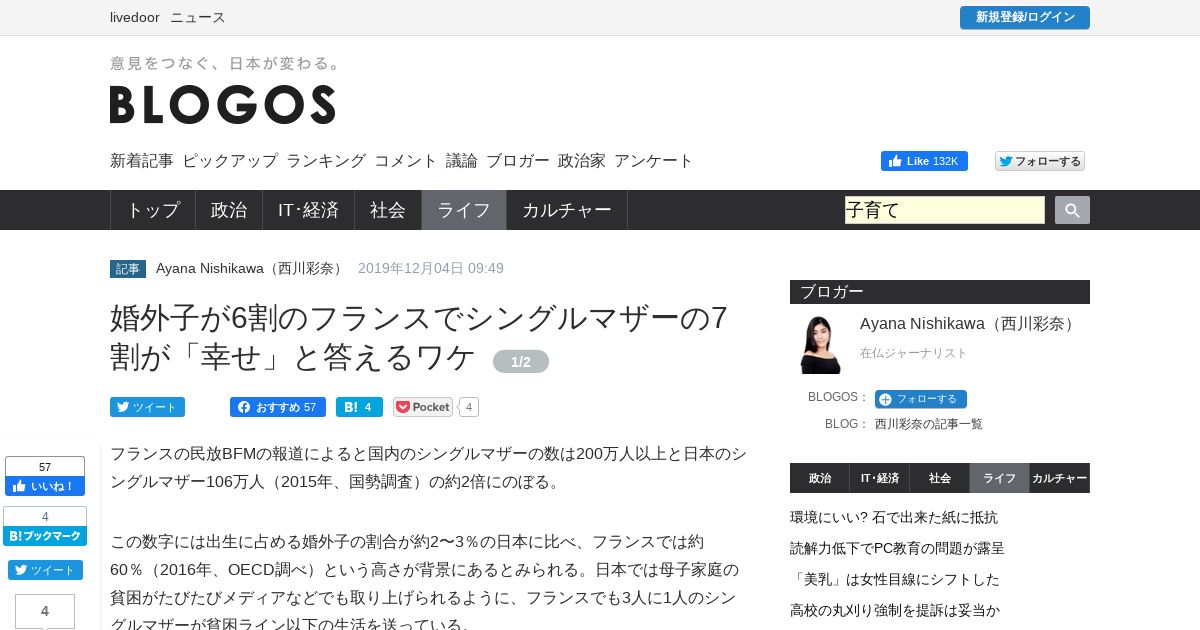Open アンケート navigation link
The height and width of the screenshot is (630, 1200).
click(x=654, y=160)
